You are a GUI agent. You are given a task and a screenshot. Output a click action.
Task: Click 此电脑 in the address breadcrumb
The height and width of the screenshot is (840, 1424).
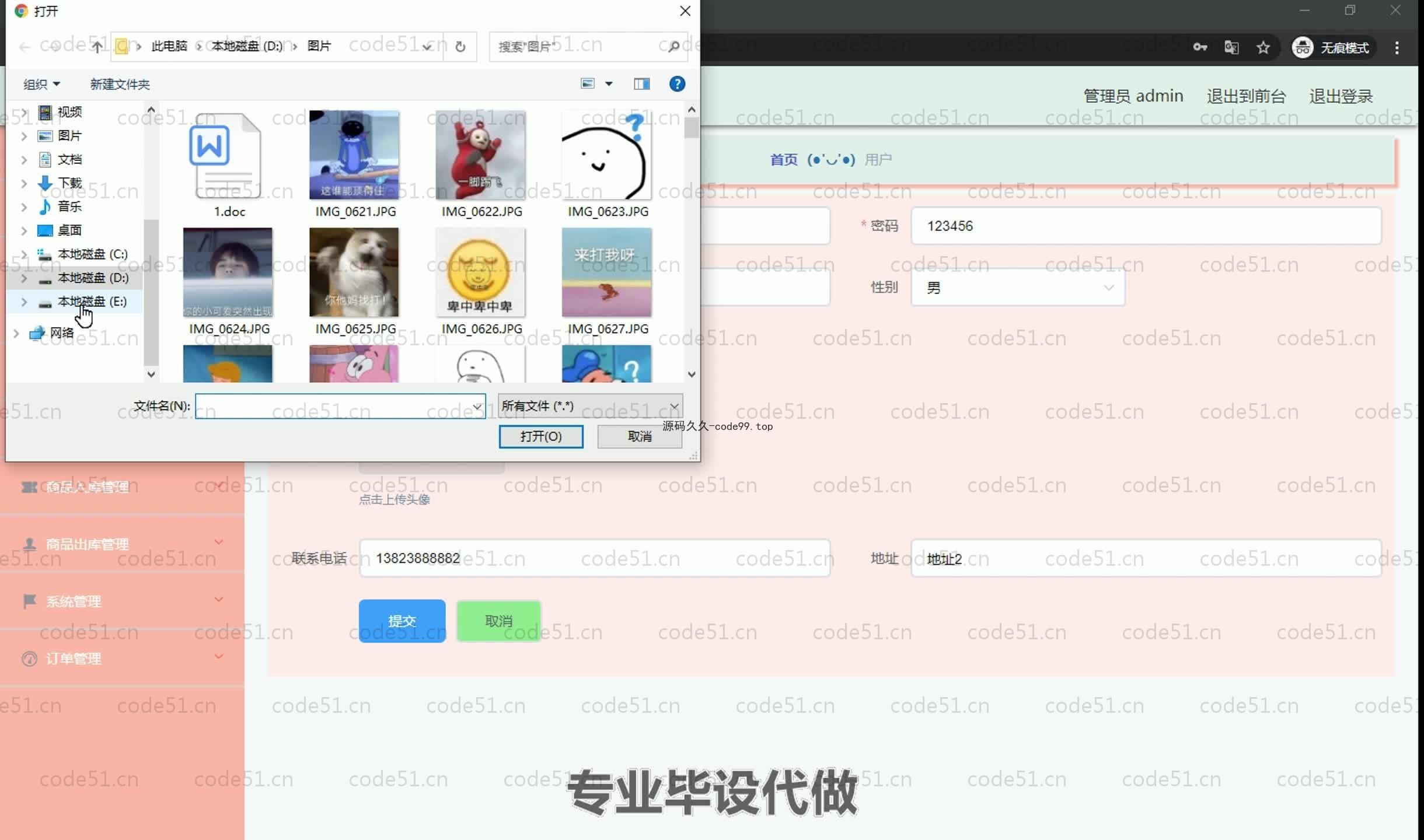click(169, 46)
